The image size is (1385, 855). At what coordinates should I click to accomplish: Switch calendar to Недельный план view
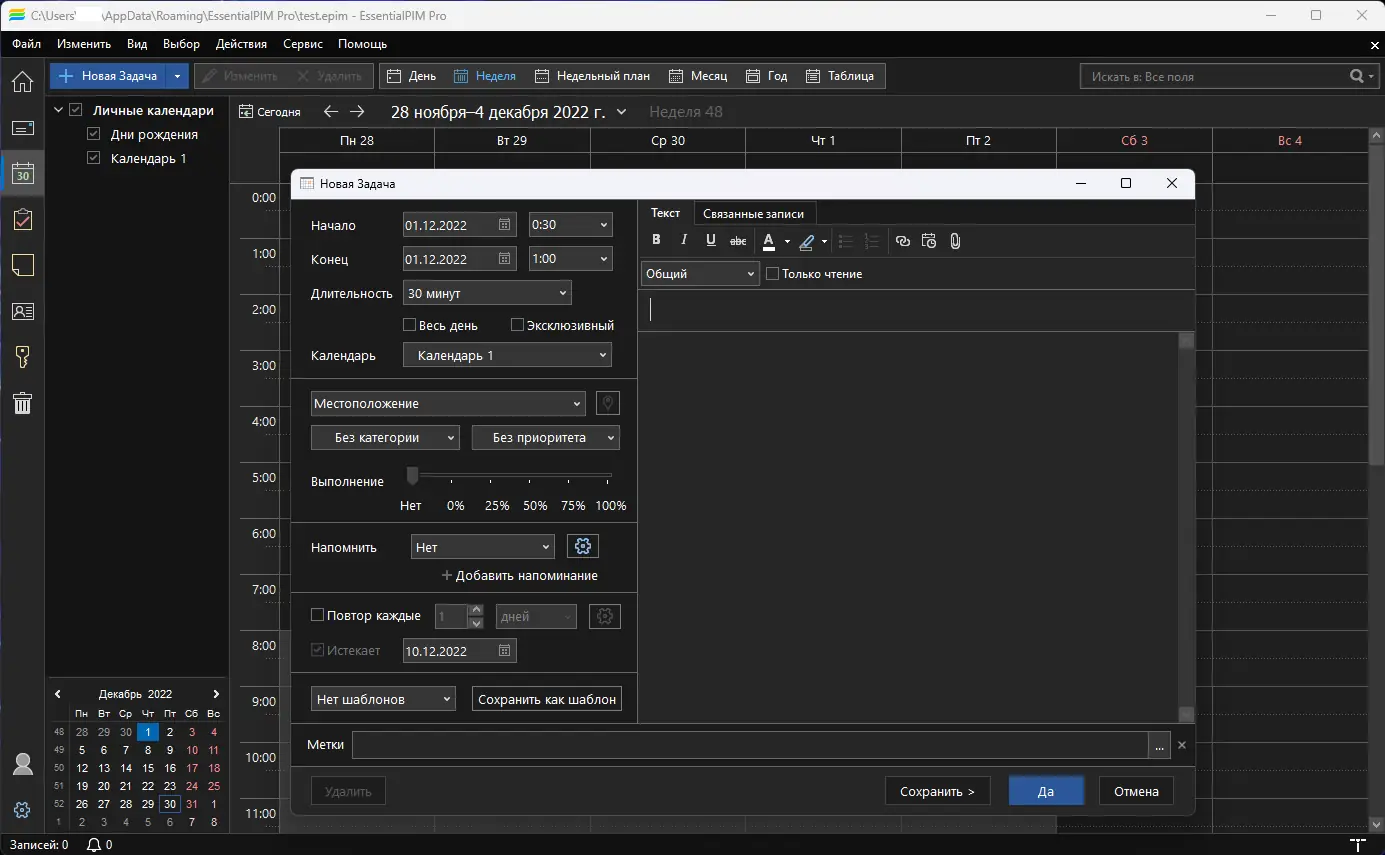(592, 76)
